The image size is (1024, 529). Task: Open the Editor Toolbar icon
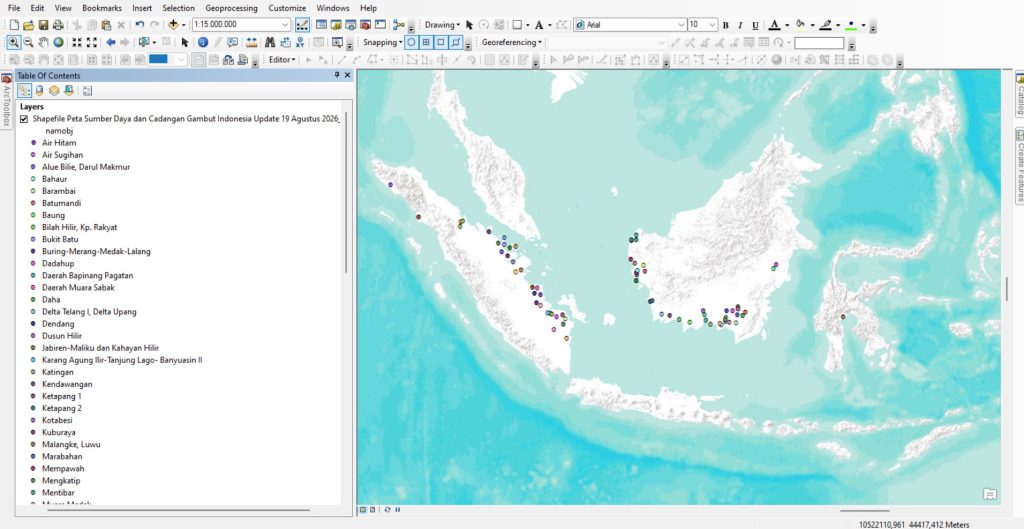coord(302,25)
